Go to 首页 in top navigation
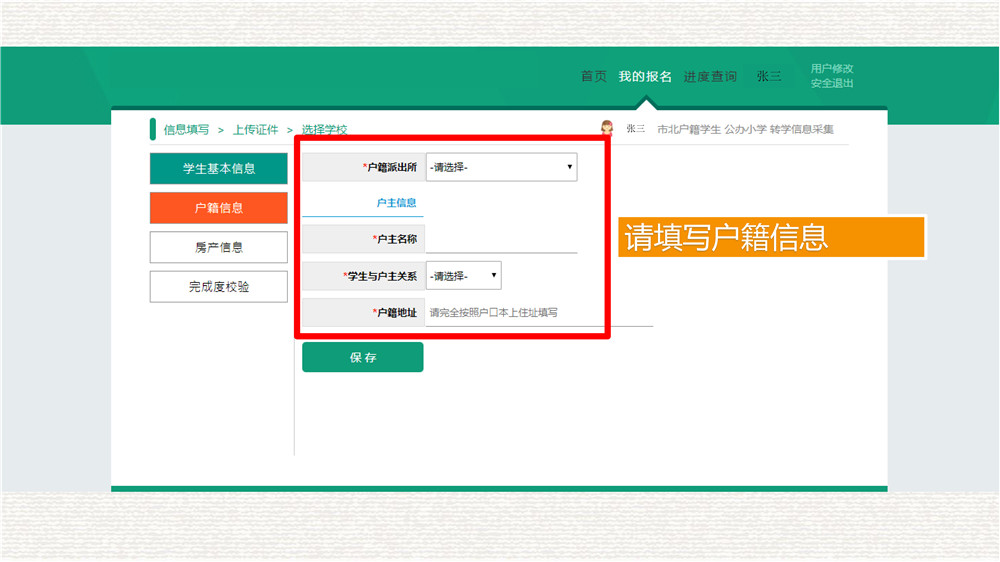 click(x=594, y=76)
